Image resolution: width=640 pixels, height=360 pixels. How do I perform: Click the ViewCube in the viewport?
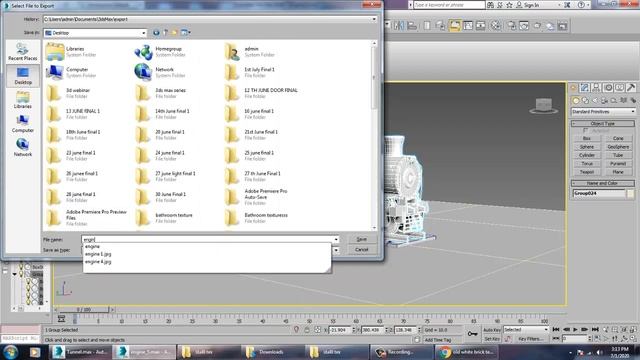pyautogui.click(x=544, y=106)
